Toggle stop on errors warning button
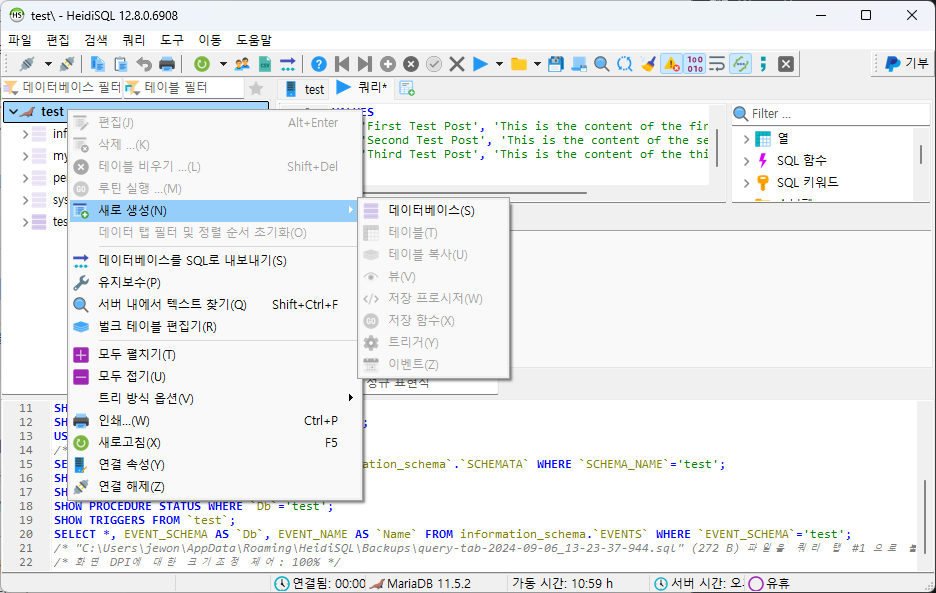This screenshot has height=593, width=936. pyautogui.click(x=672, y=64)
